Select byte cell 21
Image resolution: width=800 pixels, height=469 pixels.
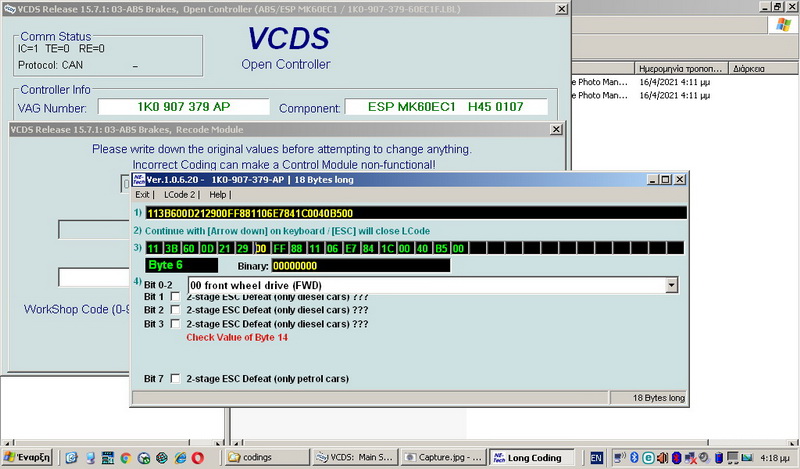point(225,249)
